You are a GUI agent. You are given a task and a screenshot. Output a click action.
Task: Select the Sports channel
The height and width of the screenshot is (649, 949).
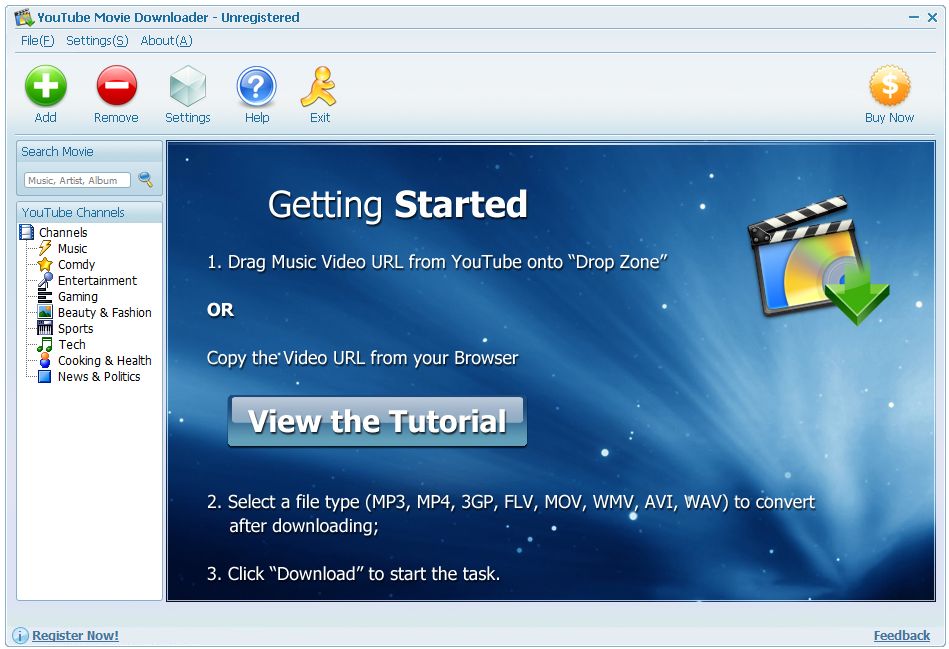click(76, 329)
